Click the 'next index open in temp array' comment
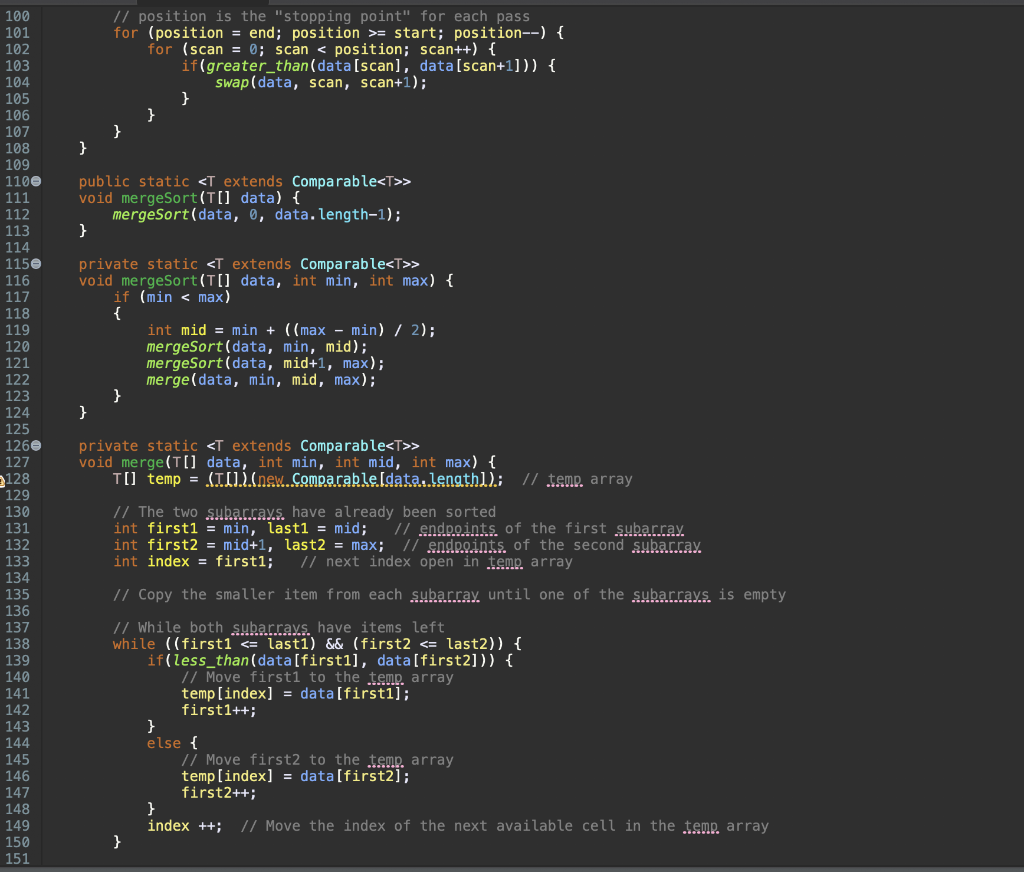 tap(436, 562)
